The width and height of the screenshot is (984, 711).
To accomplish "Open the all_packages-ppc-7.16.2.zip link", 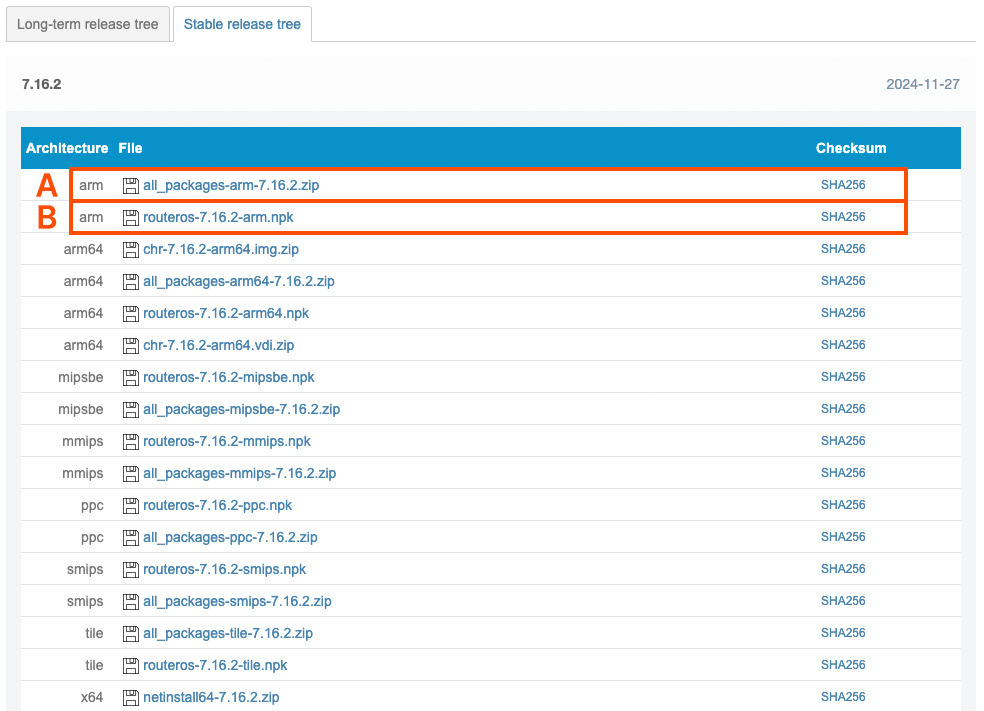I will click(x=230, y=538).
